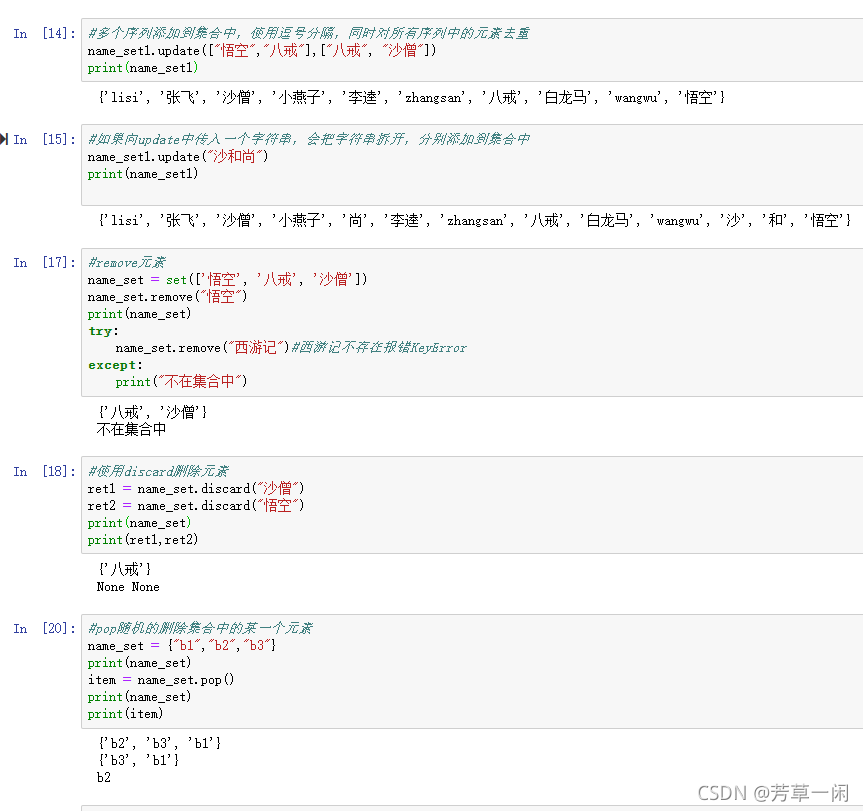This screenshot has width=863, height=811.
Task: Click the print(item) line
Action: (x=125, y=714)
